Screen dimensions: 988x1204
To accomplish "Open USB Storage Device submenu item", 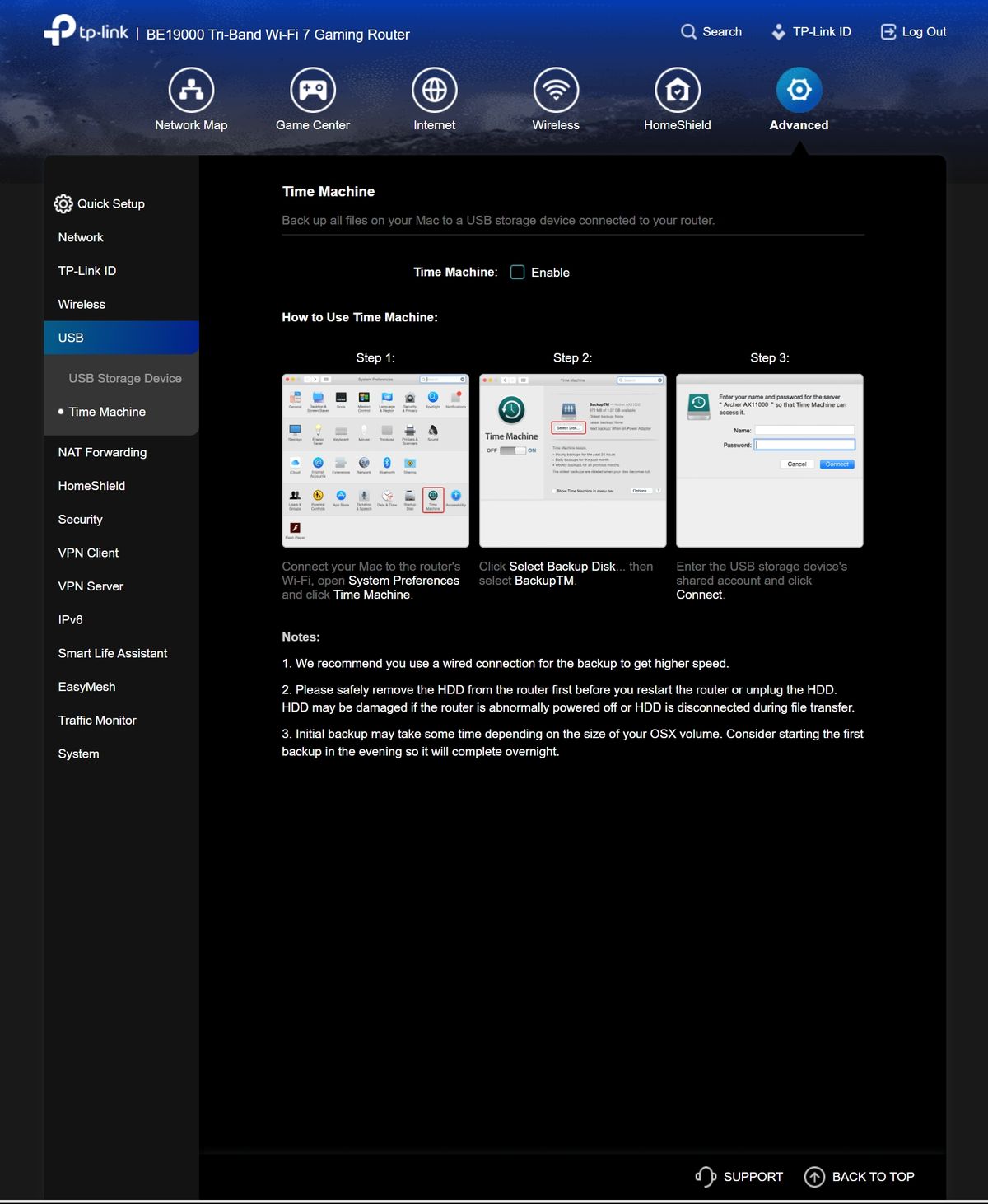I will click(125, 378).
